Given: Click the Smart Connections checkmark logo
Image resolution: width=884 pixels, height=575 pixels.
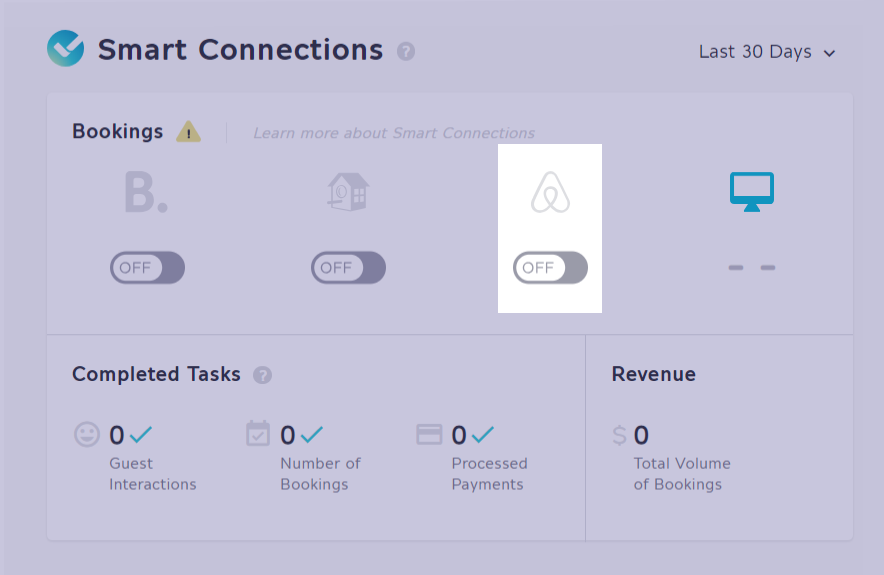Looking at the screenshot, I should (x=65, y=48).
